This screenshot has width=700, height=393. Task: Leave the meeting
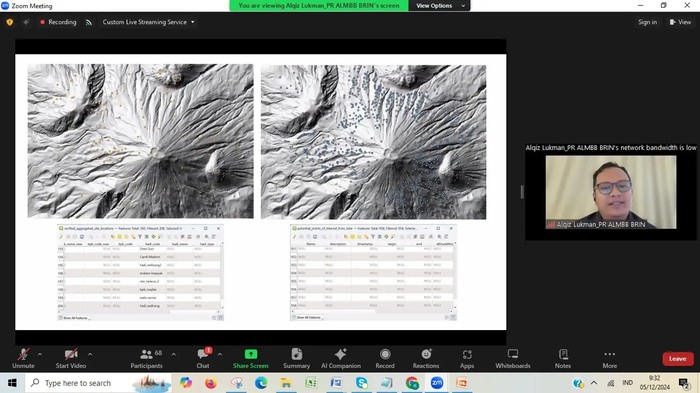pyautogui.click(x=678, y=359)
